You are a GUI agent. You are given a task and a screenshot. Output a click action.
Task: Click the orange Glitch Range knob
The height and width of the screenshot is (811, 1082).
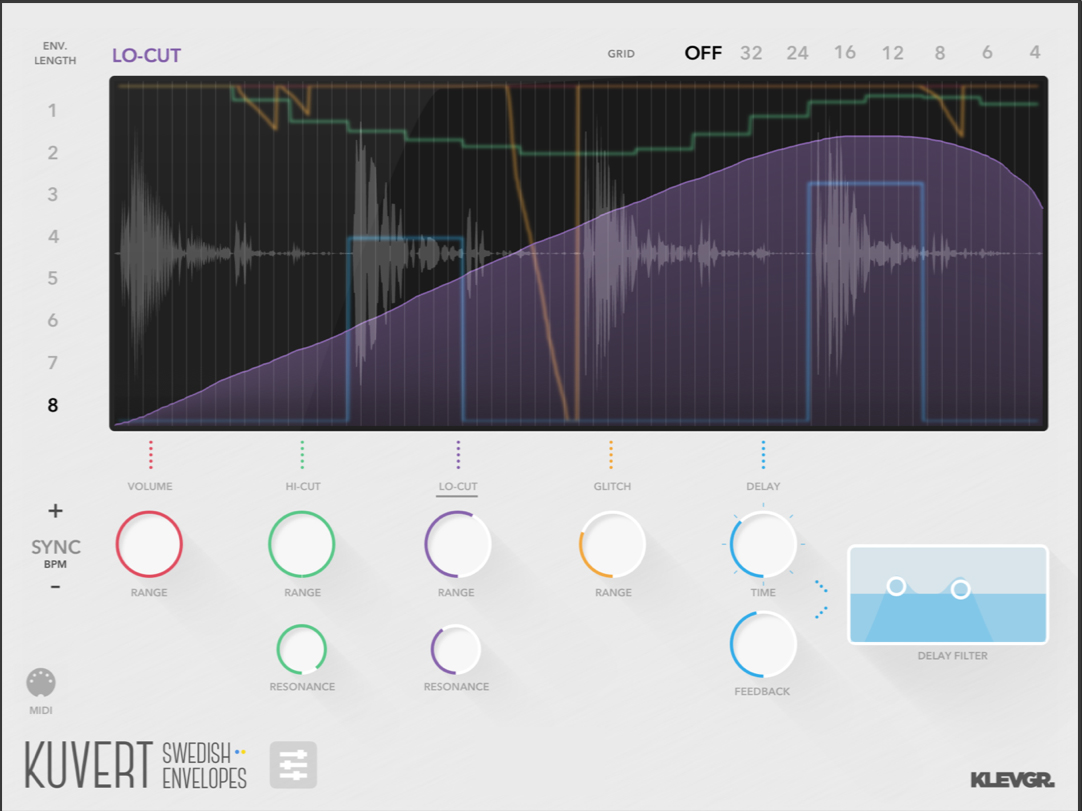612,545
